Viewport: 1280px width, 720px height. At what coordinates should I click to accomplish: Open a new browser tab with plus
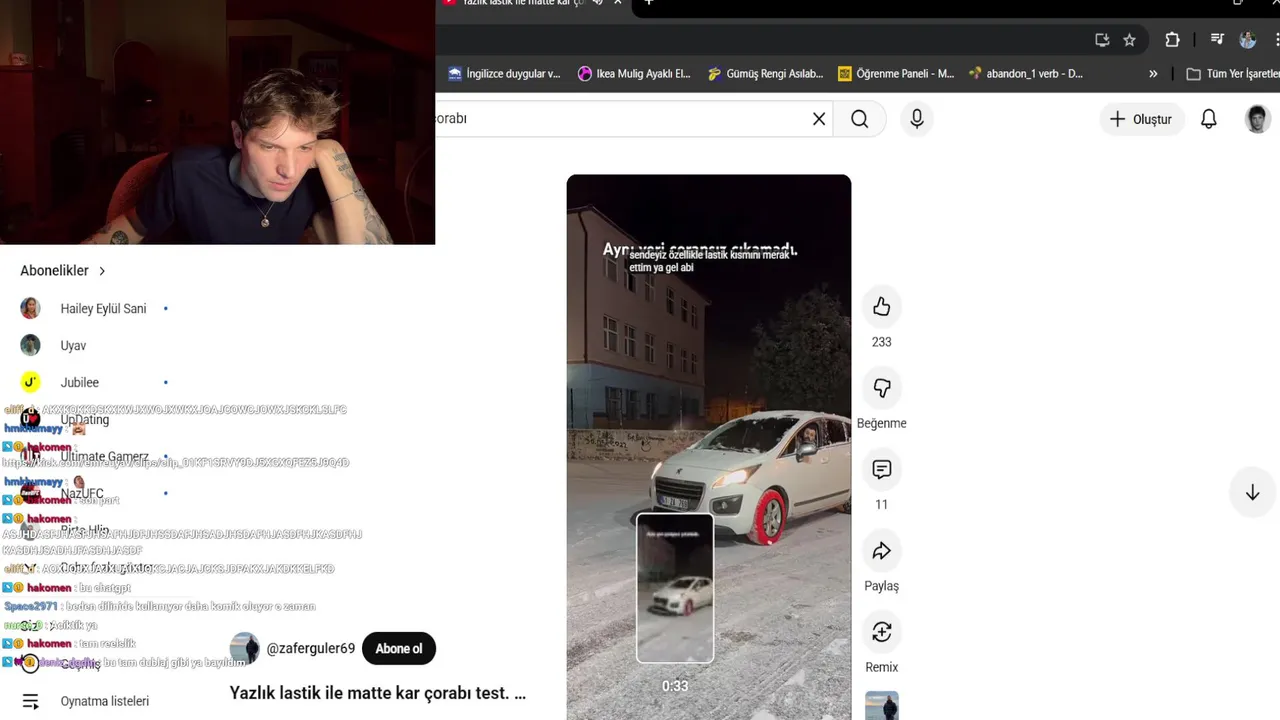pyautogui.click(x=648, y=4)
